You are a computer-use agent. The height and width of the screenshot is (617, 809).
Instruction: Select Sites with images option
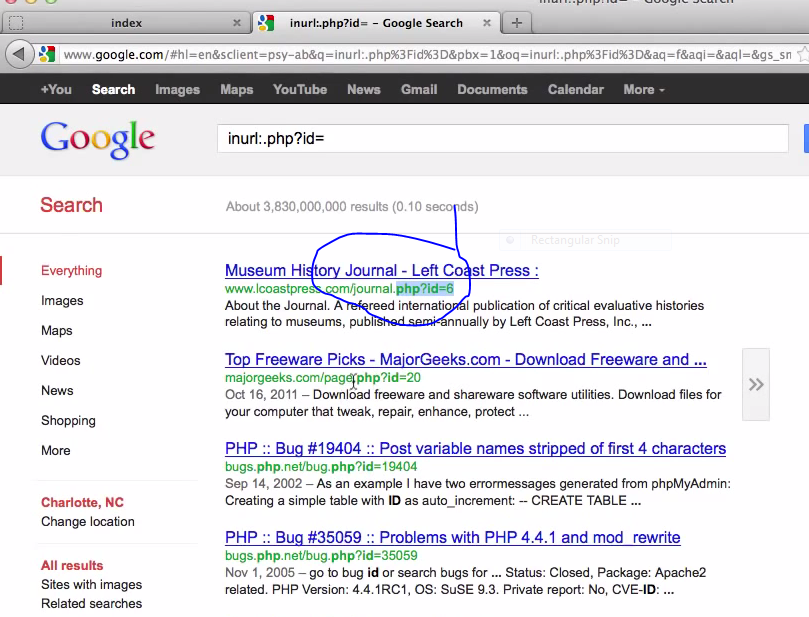point(91,584)
